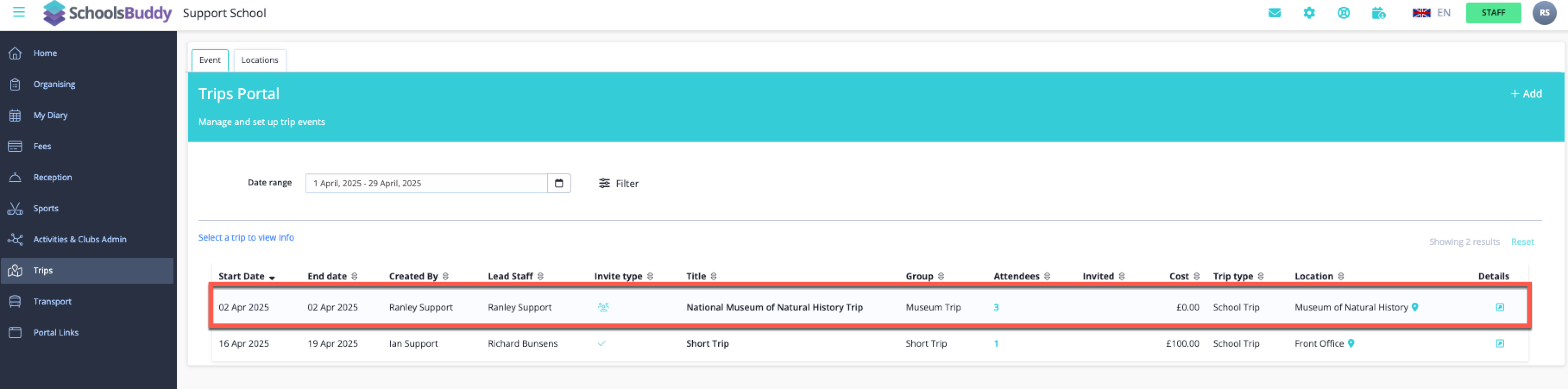
Task: Click the £100.00 cost cell
Action: pyautogui.click(x=1182, y=343)
